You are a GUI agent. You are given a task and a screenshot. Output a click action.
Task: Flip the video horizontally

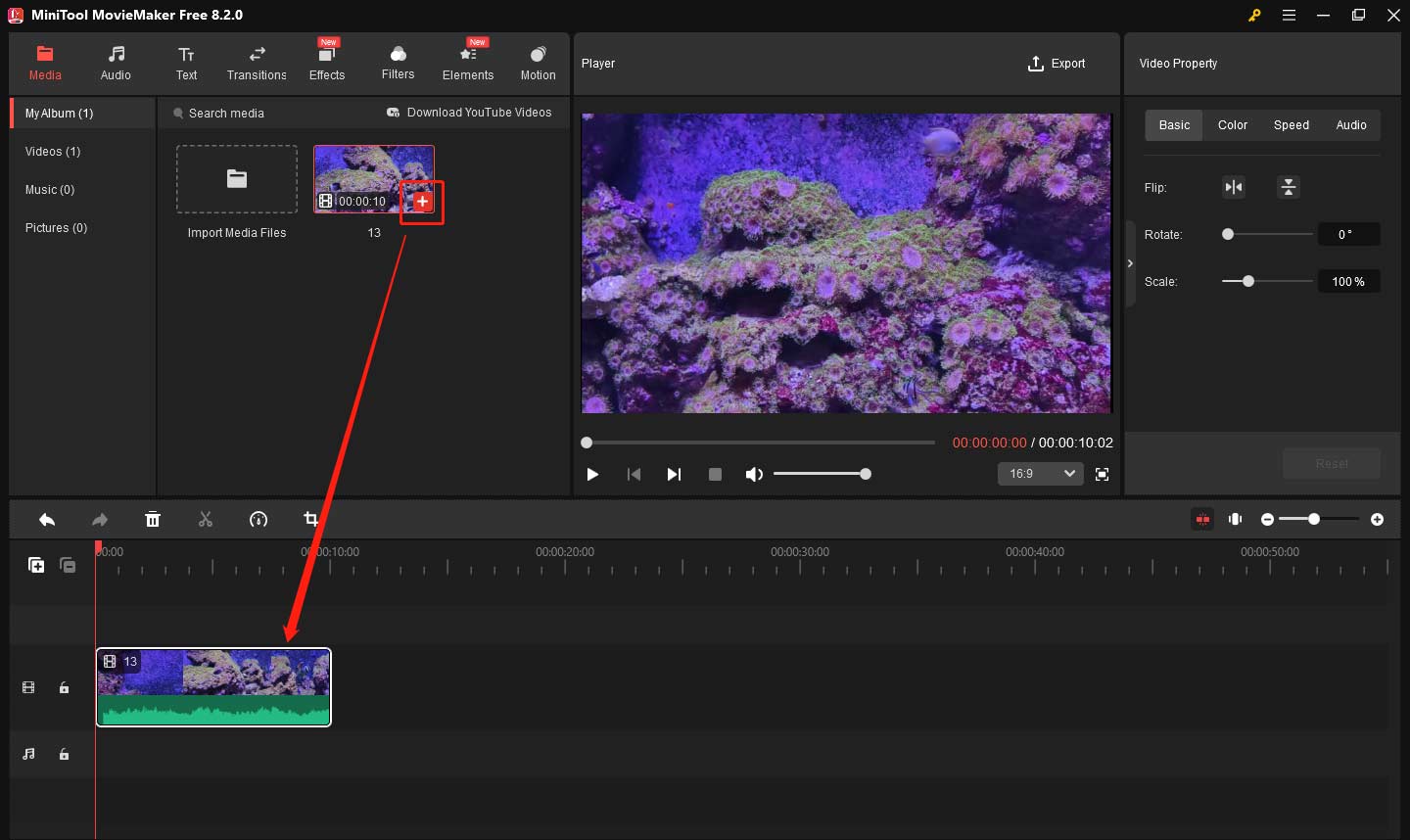tap(1234, 187)
